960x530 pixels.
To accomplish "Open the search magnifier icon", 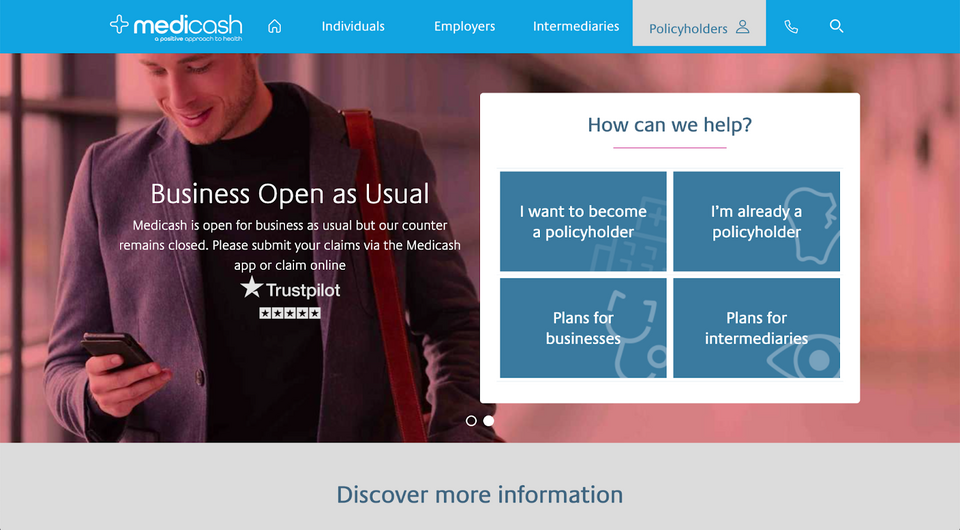I will click(836, 26).
